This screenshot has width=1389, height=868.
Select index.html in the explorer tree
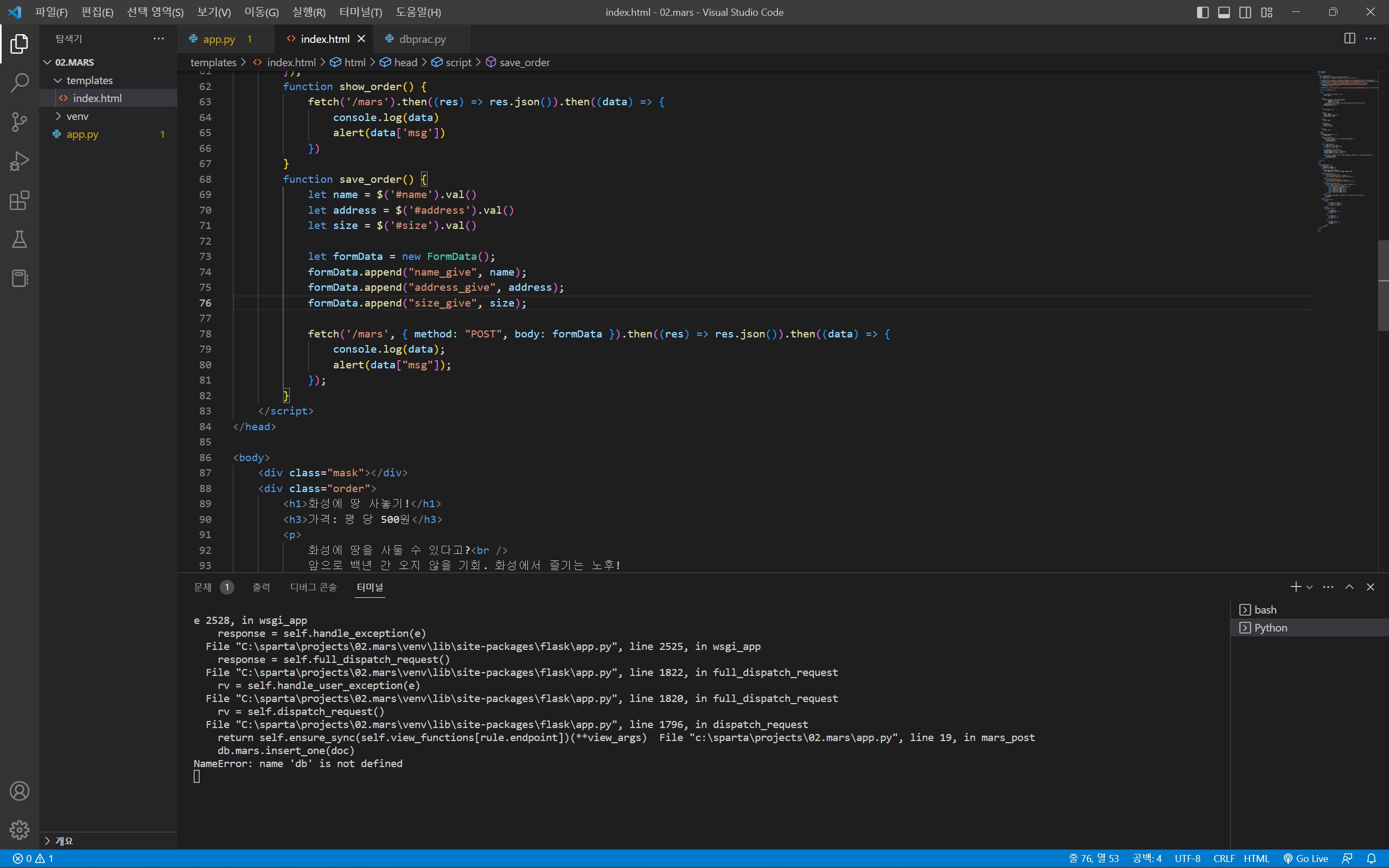coord(109,98)
